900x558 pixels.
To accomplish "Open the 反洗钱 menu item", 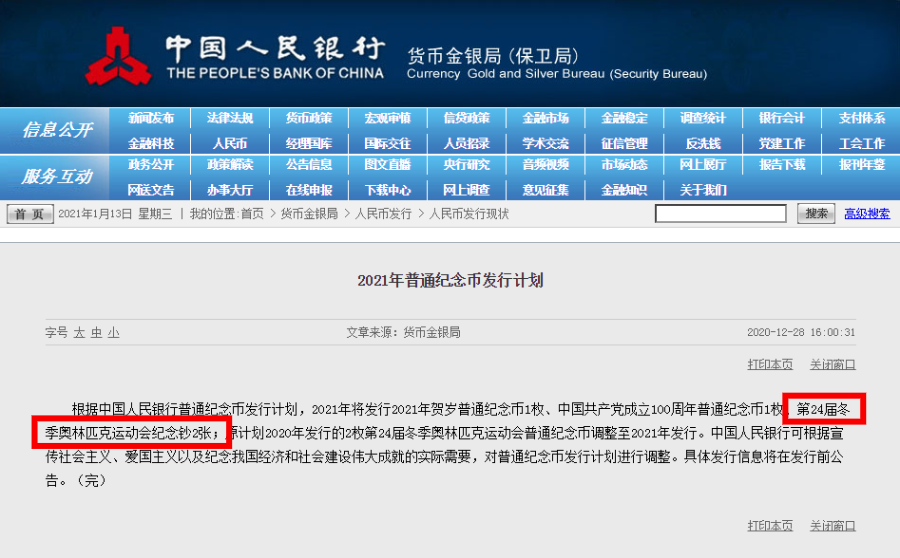I will tap(703, 143).
